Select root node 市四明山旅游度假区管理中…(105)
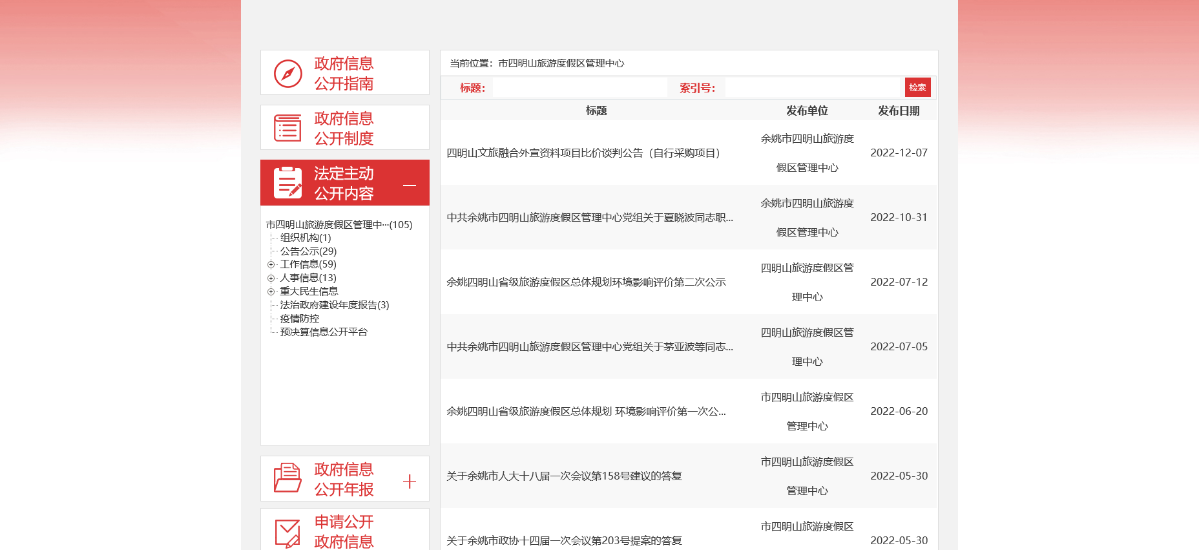Screen dimensions: 1199x550 click(340, 225)
